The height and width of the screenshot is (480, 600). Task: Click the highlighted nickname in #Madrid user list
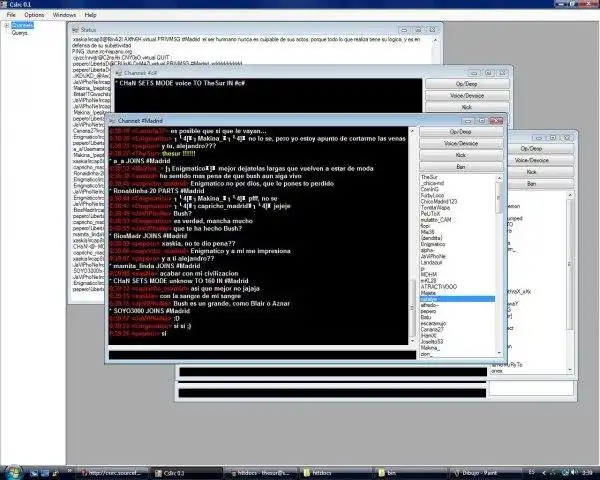(x=457, y=299)
